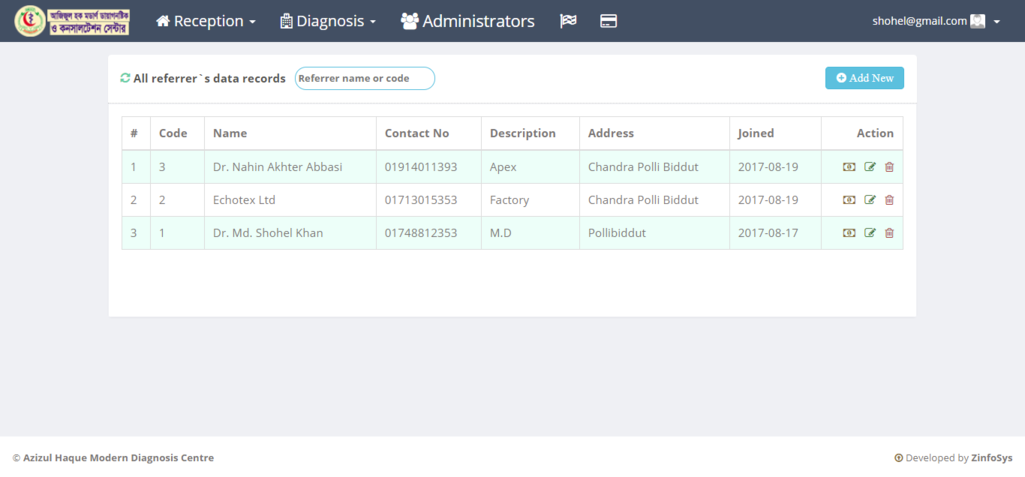Click the checkered flag icon in navbar
Screen dimensions: 1025x477
tap(568, 21)
